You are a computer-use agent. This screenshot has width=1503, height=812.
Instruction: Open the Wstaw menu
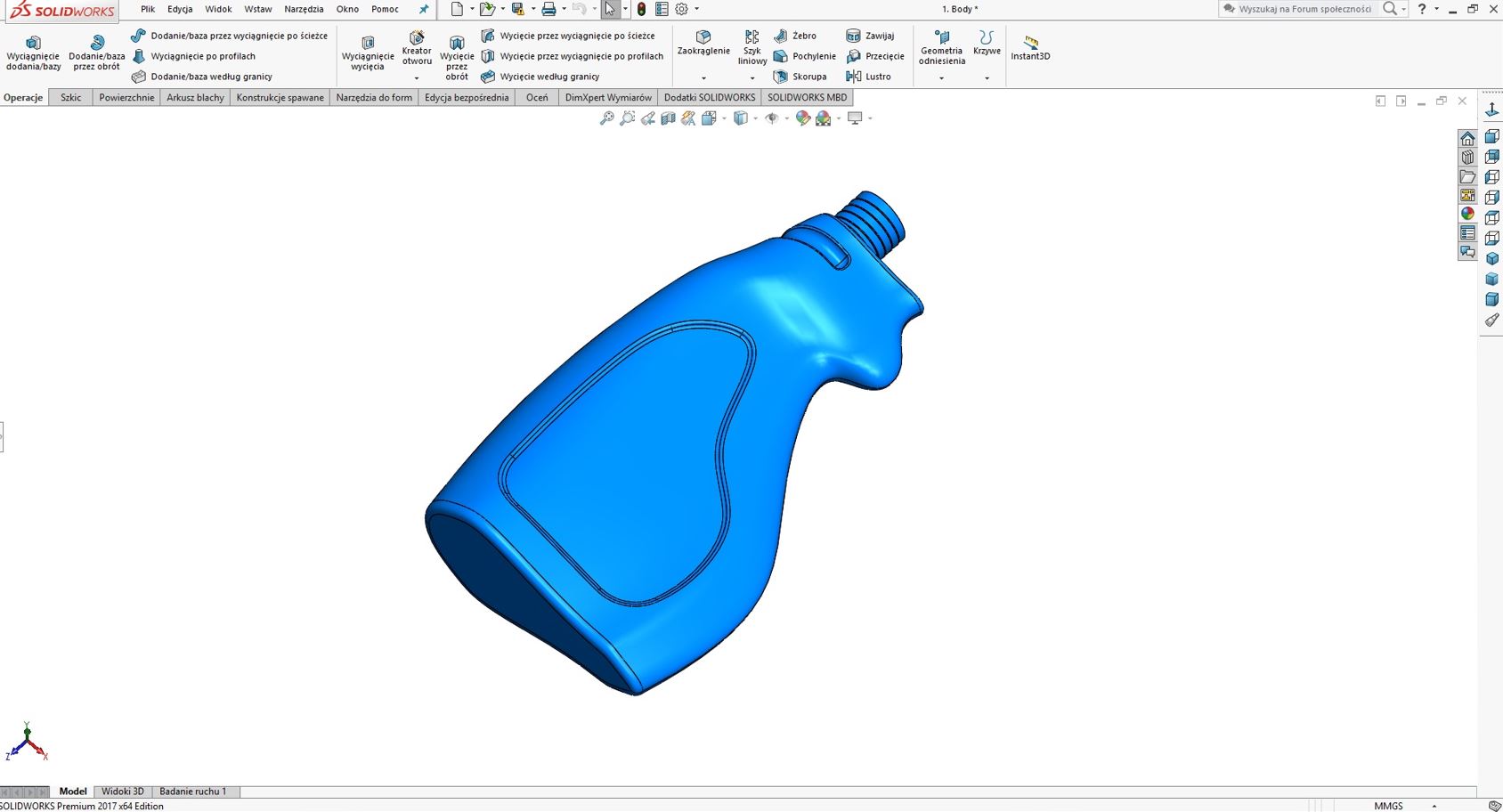click(258, 9)
